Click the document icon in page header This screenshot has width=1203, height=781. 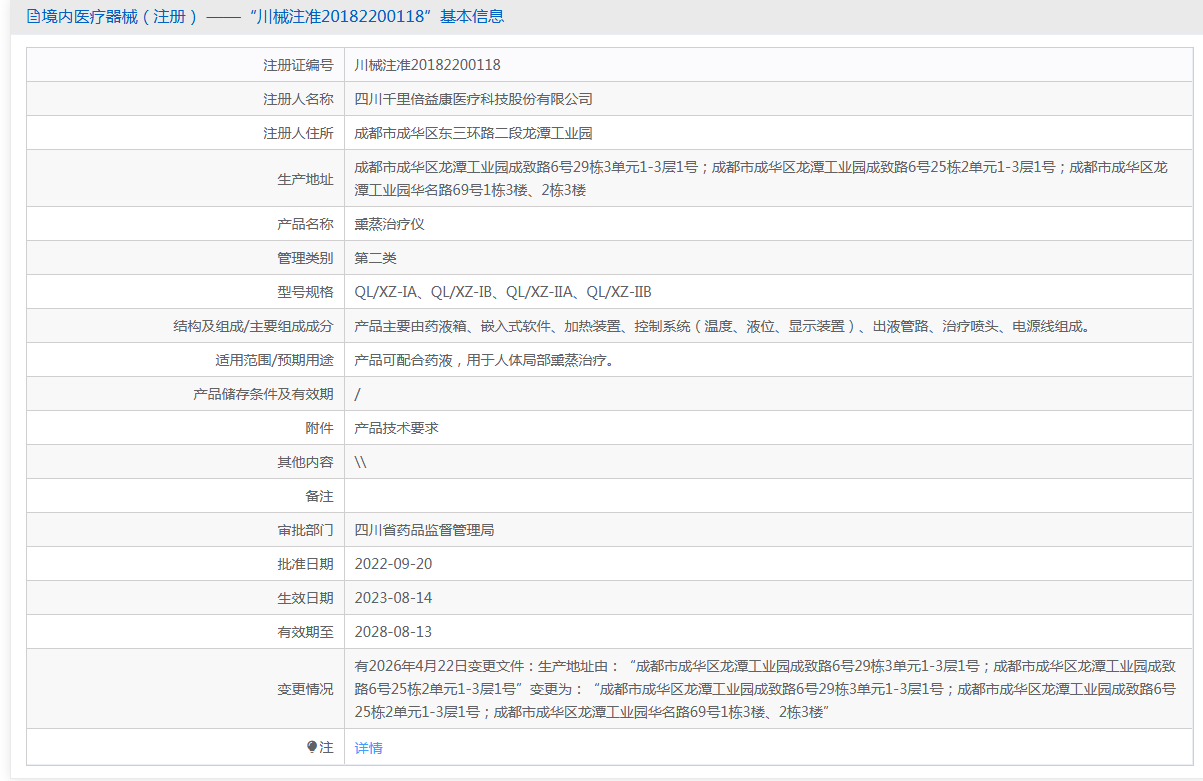pos(33,16)
